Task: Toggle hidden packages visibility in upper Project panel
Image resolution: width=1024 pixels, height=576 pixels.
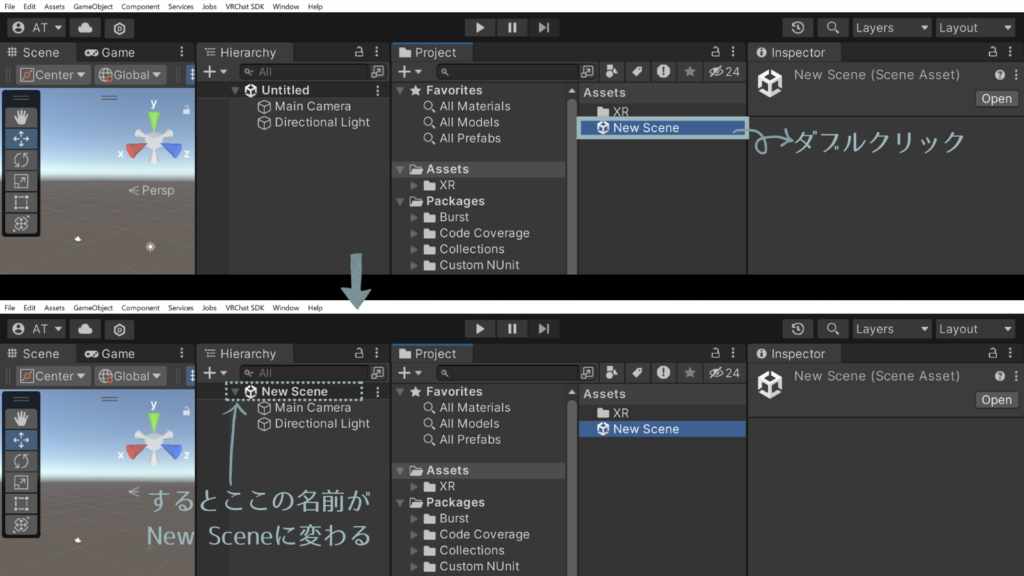Action: [x=723, y=72]
